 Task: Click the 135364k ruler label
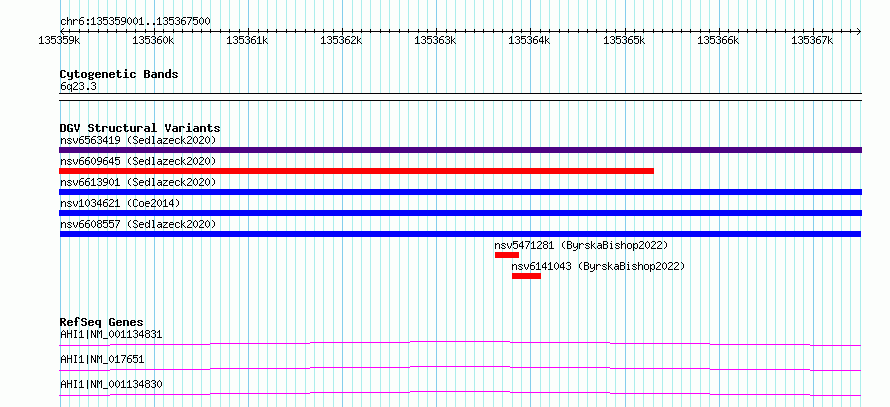click(530, 40)
